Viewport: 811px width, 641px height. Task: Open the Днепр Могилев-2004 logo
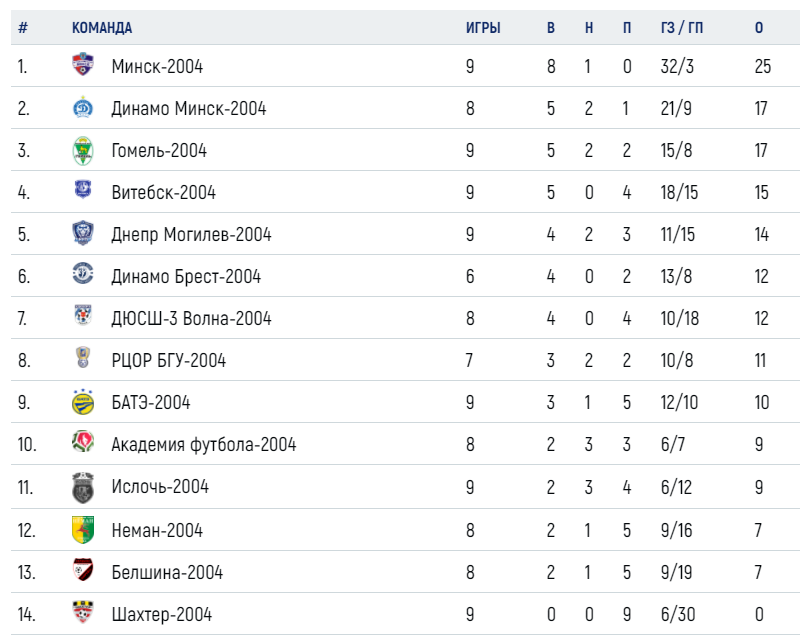tap(83, 233)
